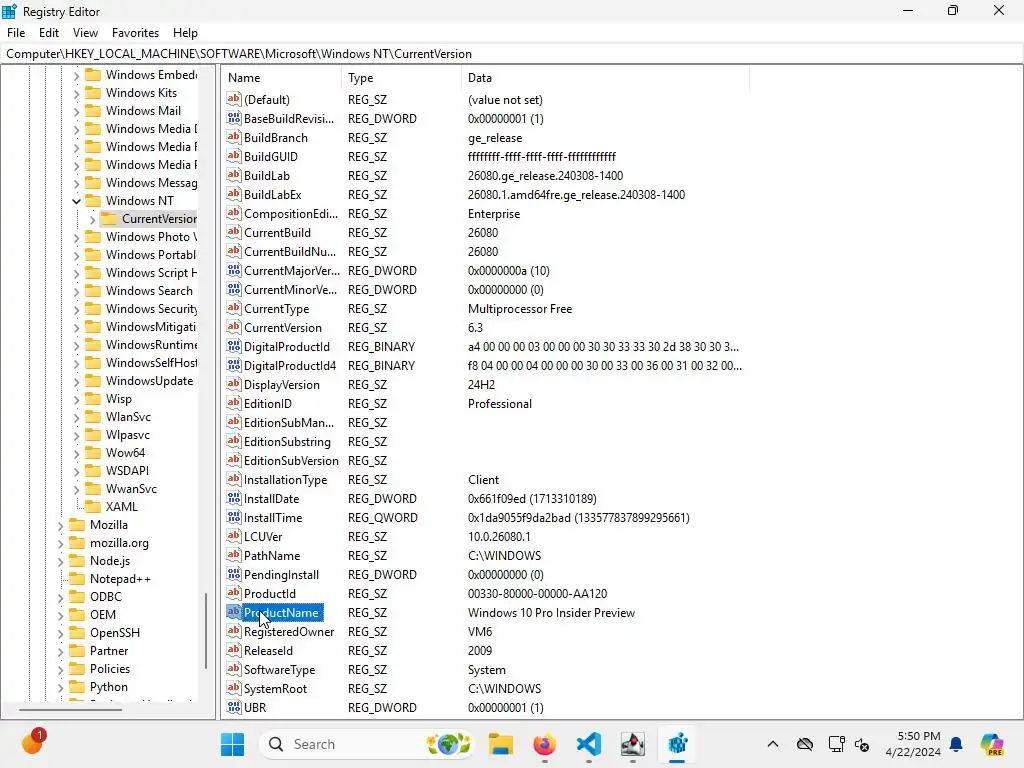This screenshot has height=768, width=1024.
Task: Open the Favorites menu
Action: [135, 33]
